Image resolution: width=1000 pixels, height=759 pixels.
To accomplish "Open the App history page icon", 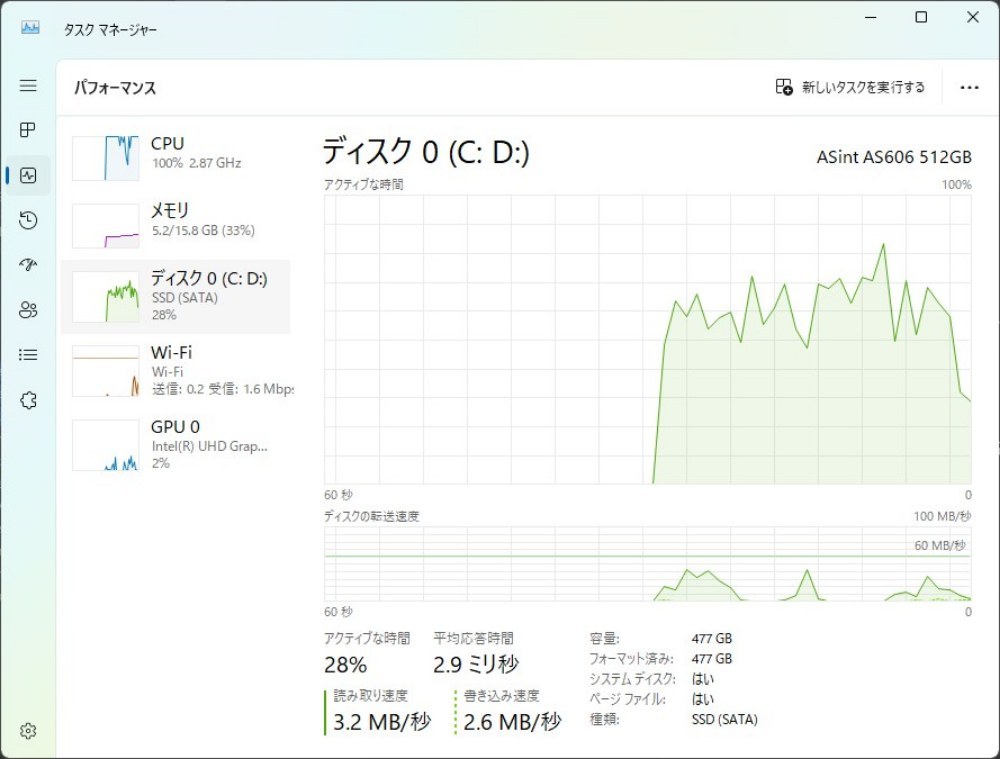I will point(28,220).
